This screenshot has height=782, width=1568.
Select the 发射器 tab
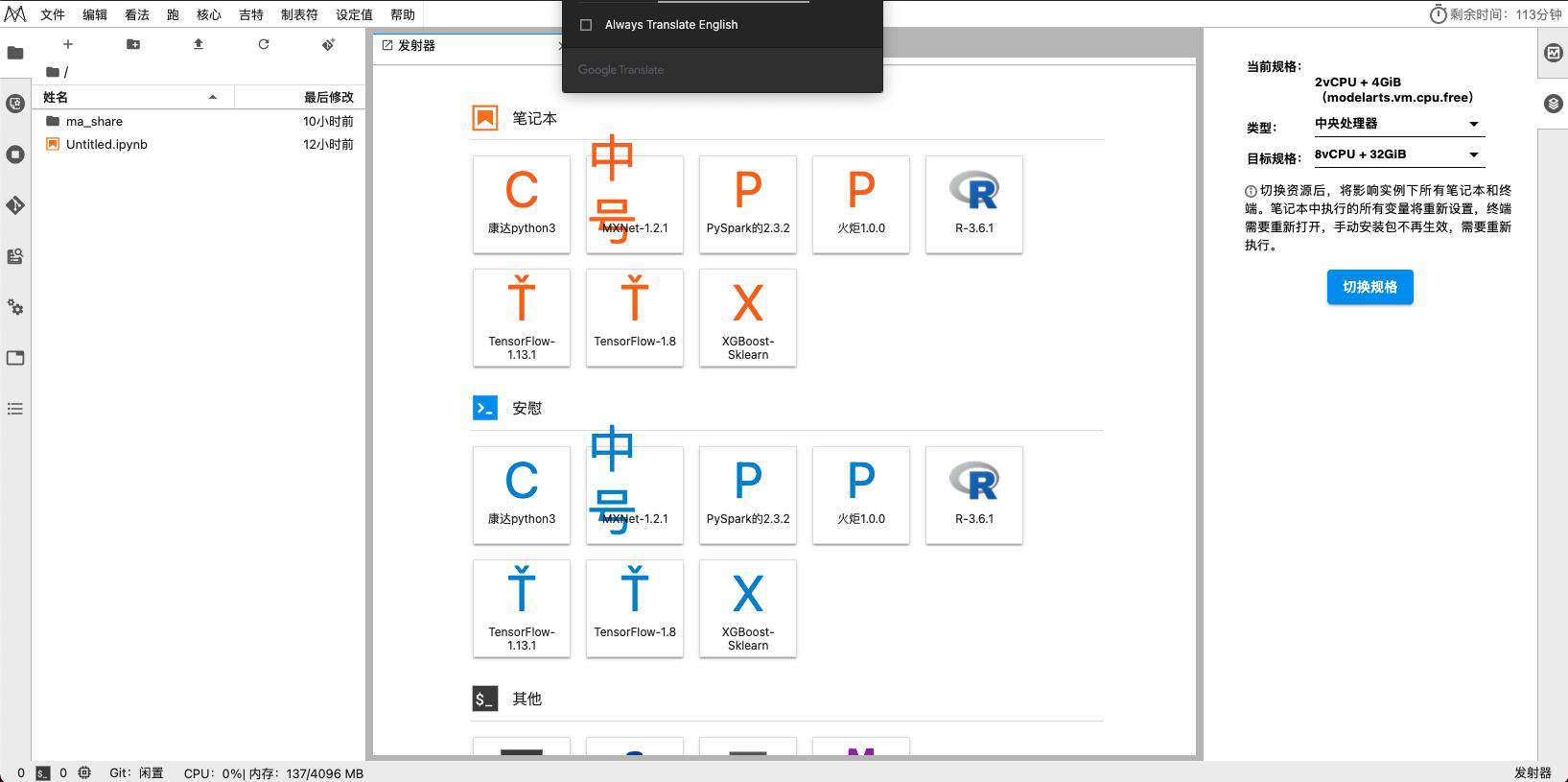[467, 45]
